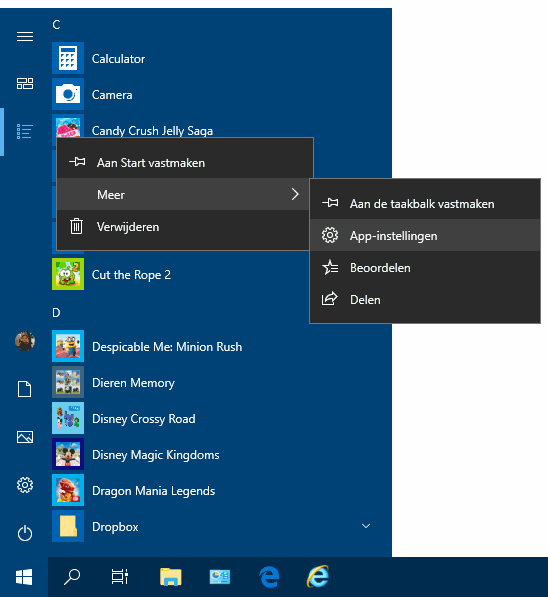Screen dimensions: 548x597
Task: Switch to pinned tiles view icon
Action: pyautogui.click(x=25, y=83)
